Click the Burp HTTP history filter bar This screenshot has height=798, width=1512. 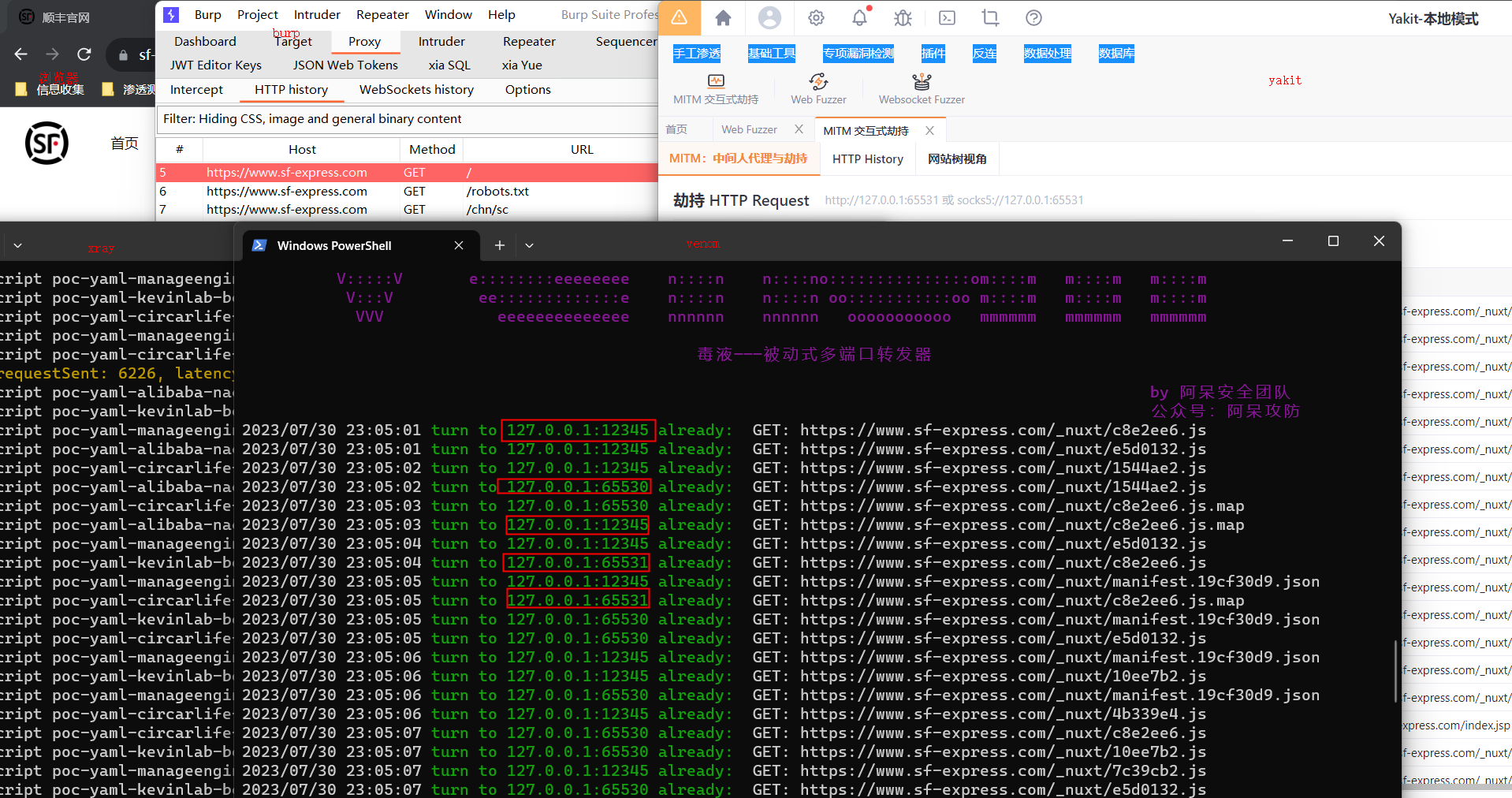(408, 119)
